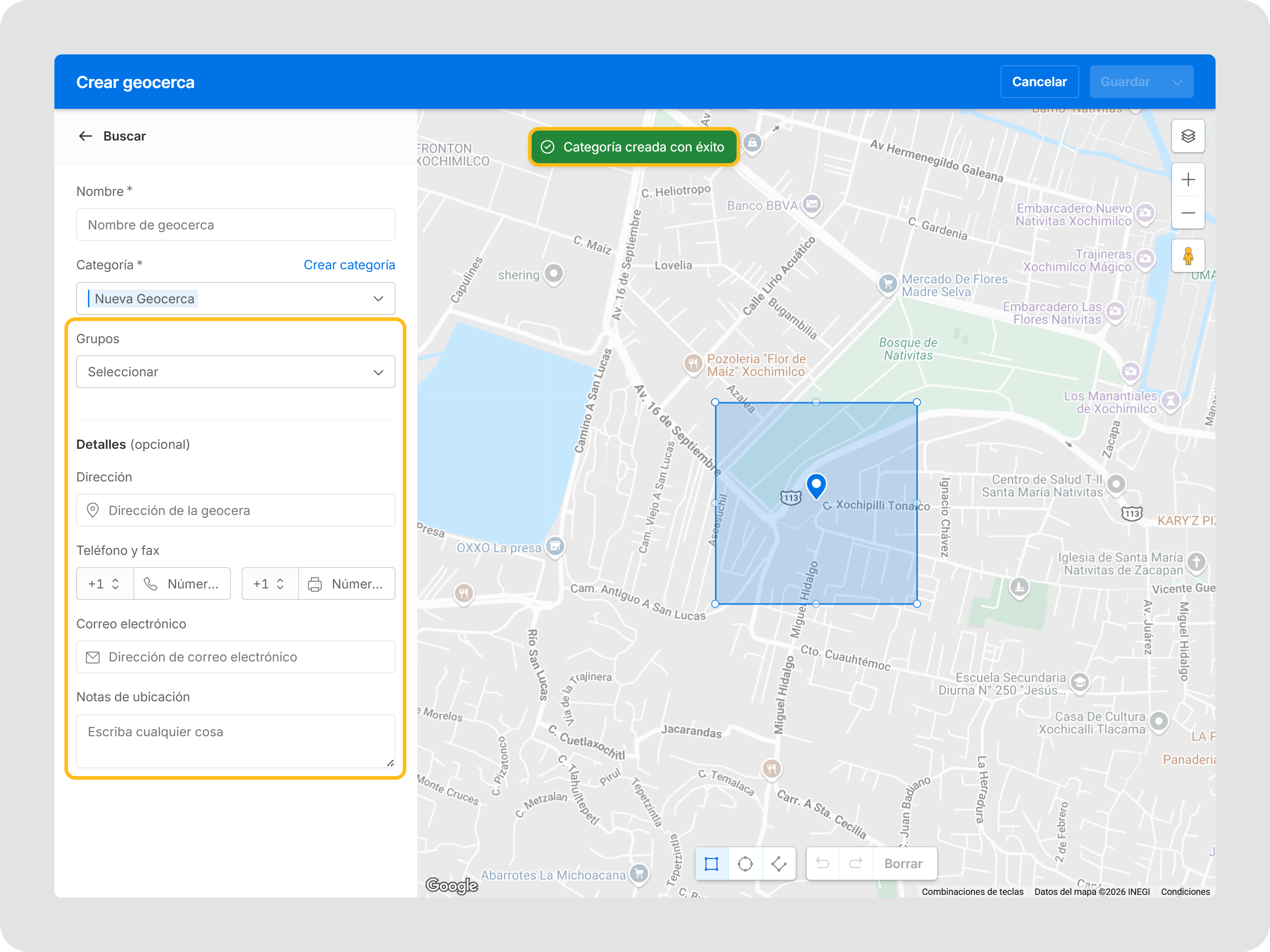Click the Crear categoría link
Screen dimensions: 1270x952
[x=349, y=265]
